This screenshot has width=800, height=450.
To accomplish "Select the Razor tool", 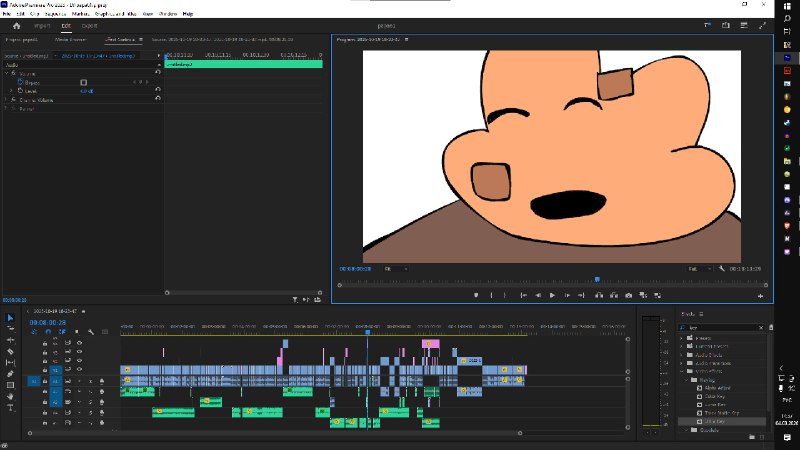I will [x=10, y=352].
